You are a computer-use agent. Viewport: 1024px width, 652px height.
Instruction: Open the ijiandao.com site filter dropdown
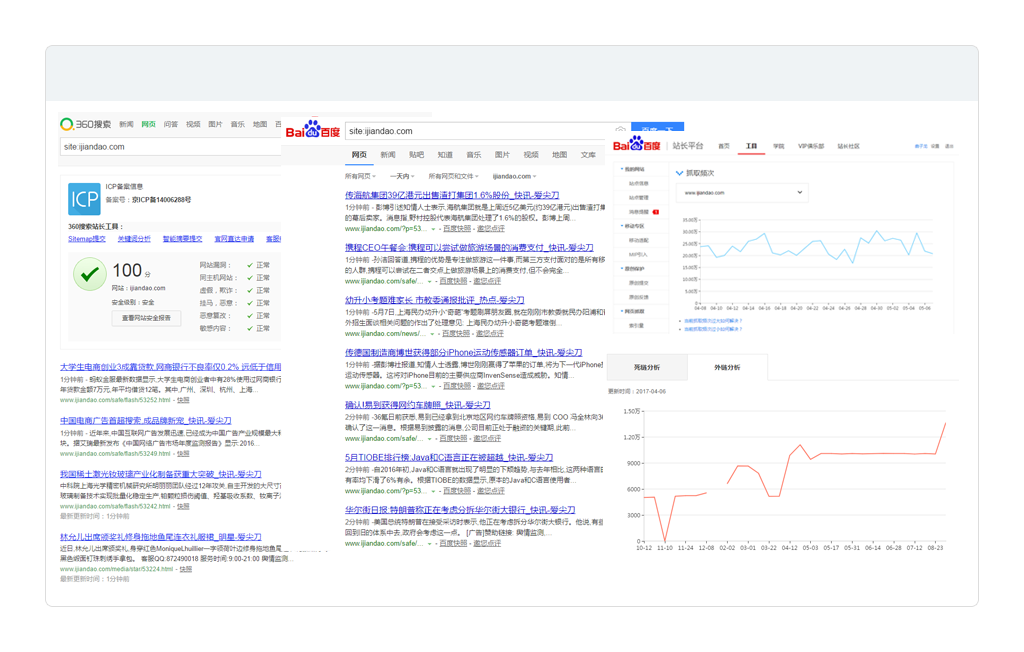(514, 176)
